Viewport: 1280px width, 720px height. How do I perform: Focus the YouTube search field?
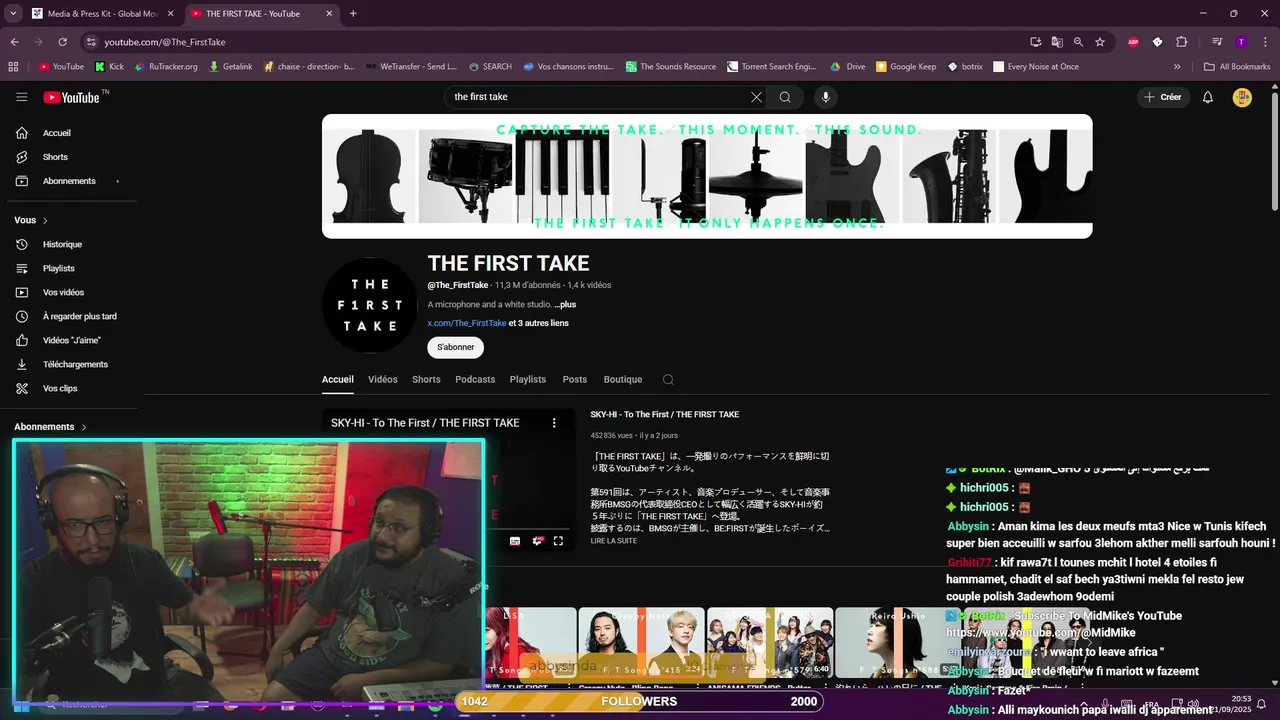pyautogui.click(x=595, y=97)
